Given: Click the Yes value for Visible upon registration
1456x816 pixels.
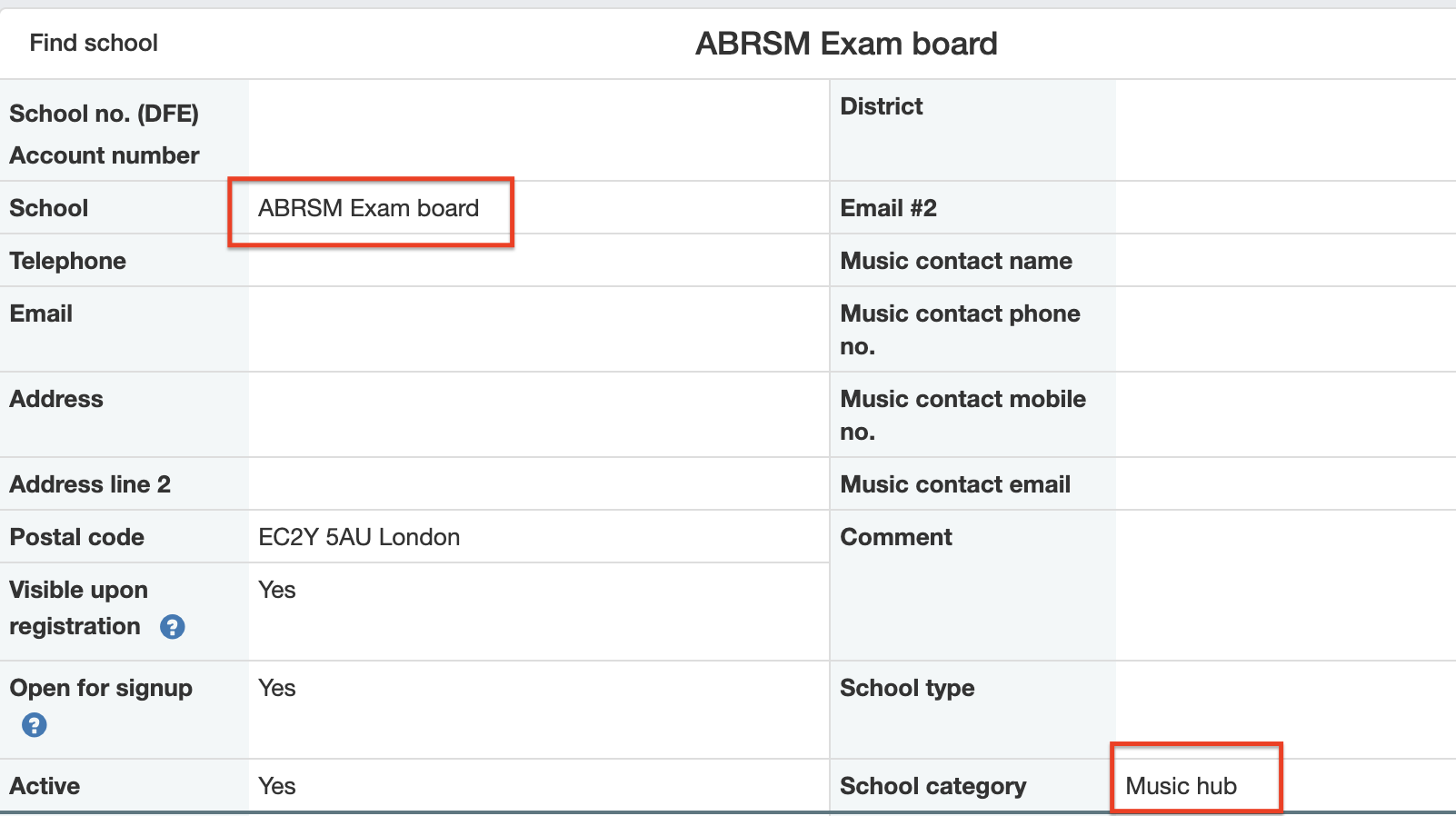Looking at the screenshot, I should click(x=277, y=590).
